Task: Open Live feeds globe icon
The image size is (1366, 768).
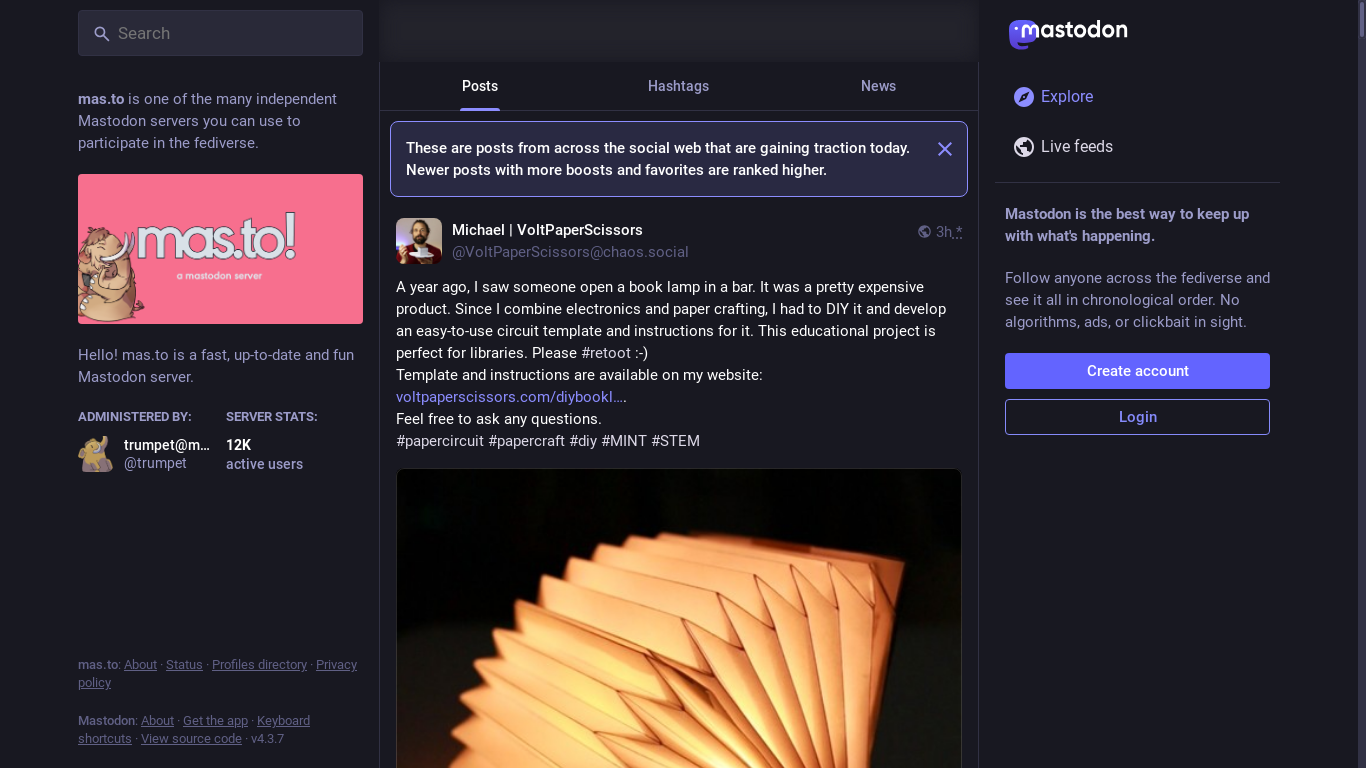Action: 1023,147
